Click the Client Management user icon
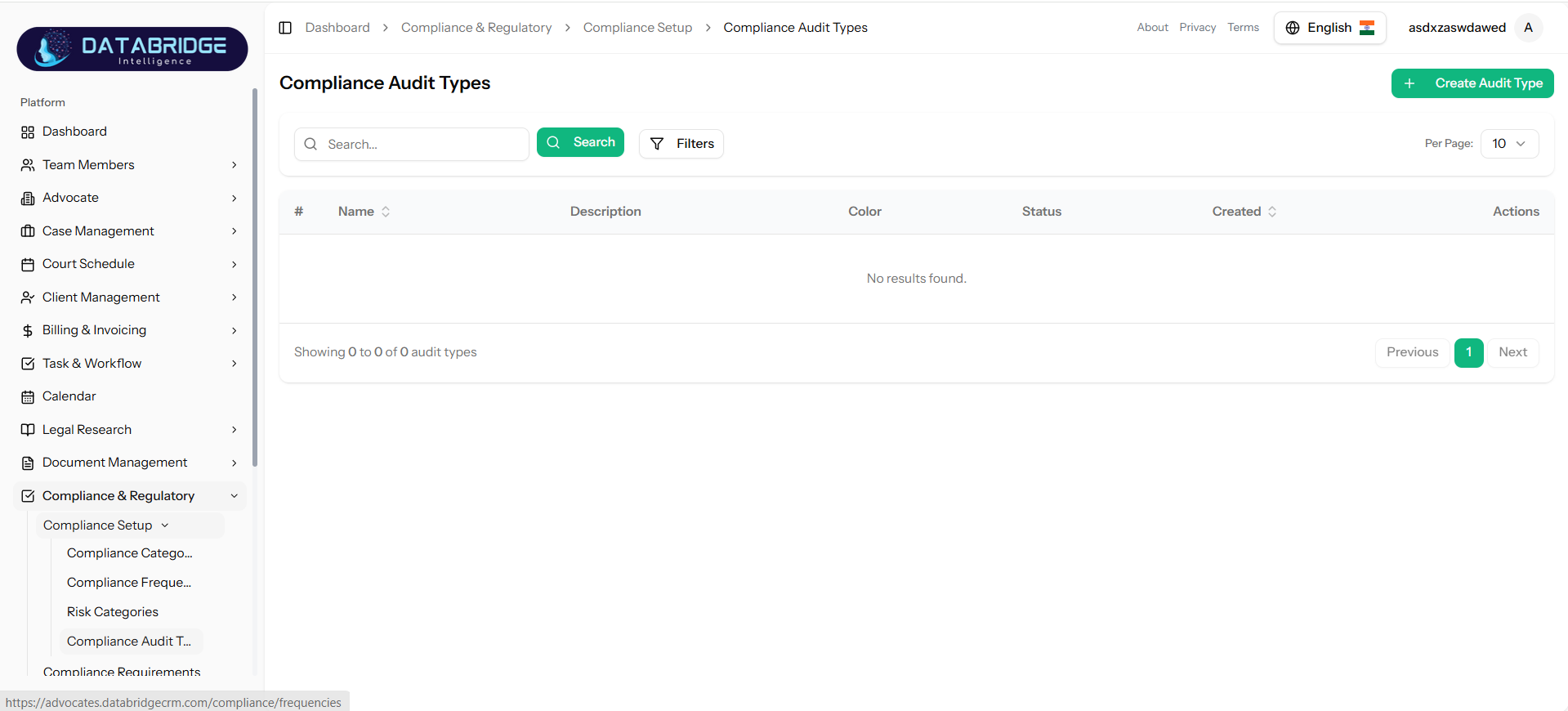Viewport: 1568px width, 711px height. tap(28, 297)
